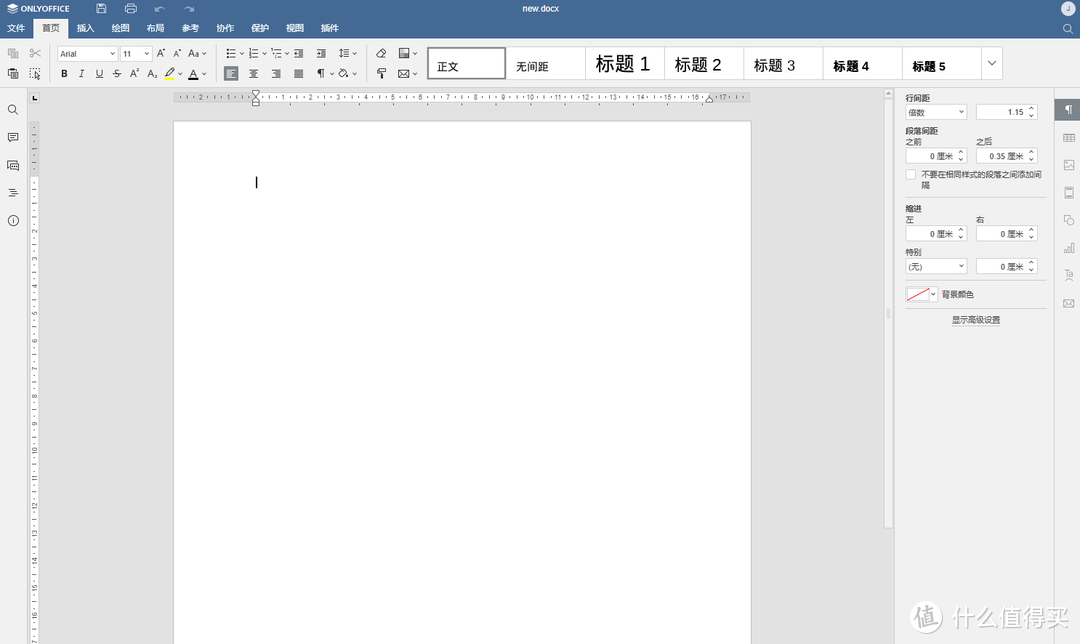
Task: Toggle bold formatting
Action: point(64,73)
